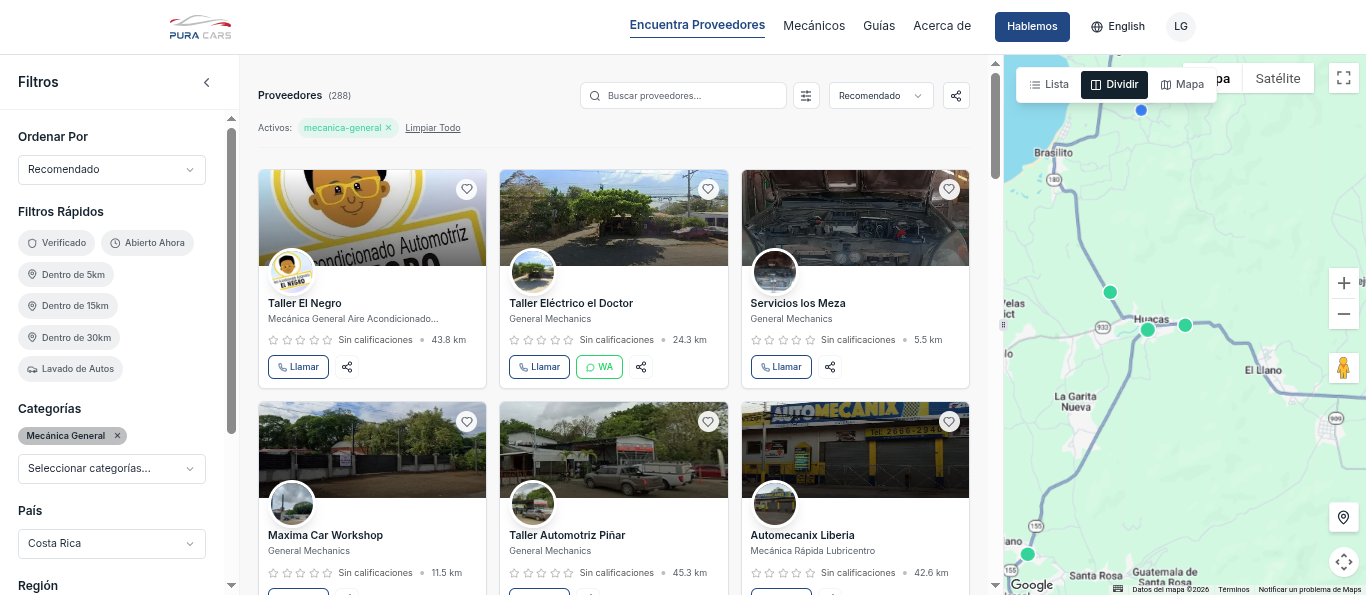
Task: Open Mecánicos nav item
Action: point(814,27)
